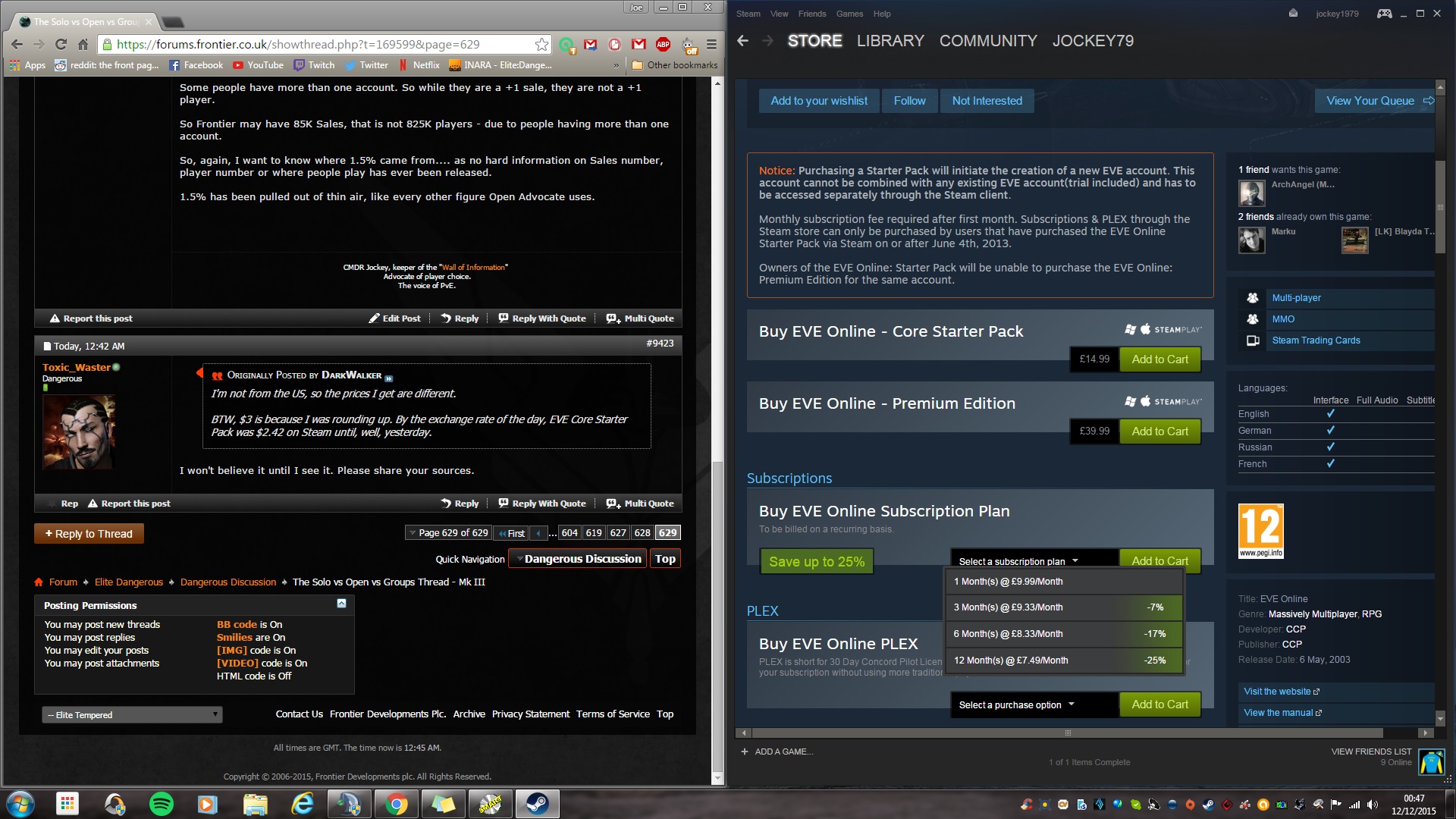This screenshot has width=1456, height=819.
Task: Open the AdBlock Plus extension icon
Action: coord(663,45)
